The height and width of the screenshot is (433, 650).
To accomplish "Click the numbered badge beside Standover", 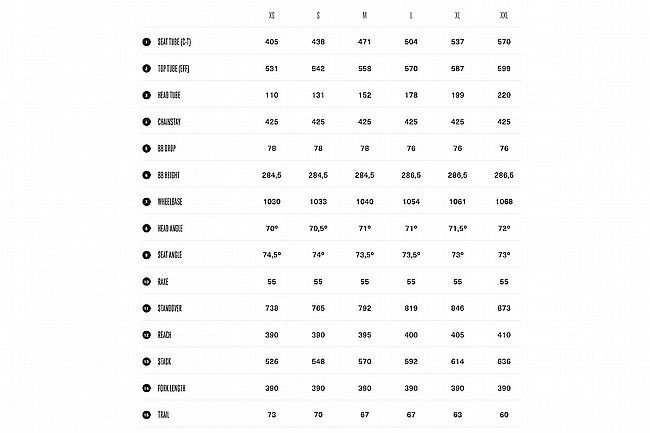I will [x=146, y=307].
